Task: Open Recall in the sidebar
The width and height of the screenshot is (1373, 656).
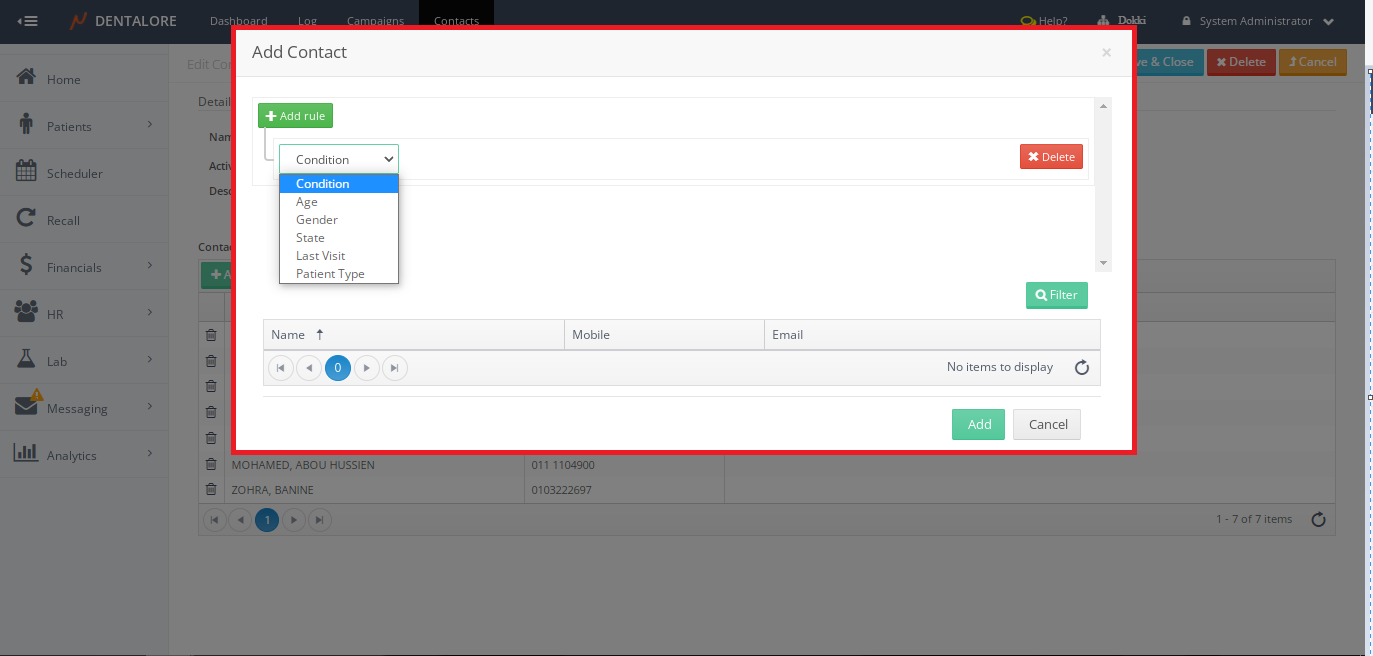Action: [62, 220]
